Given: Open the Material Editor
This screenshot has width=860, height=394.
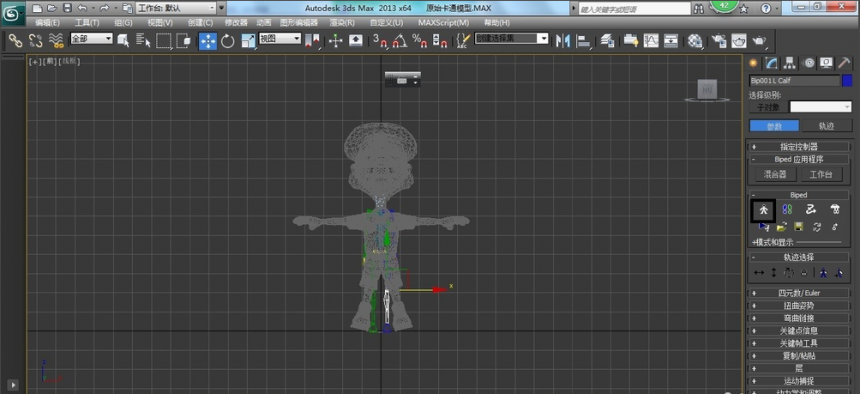Looking at the screenshot, I should 695,40.
